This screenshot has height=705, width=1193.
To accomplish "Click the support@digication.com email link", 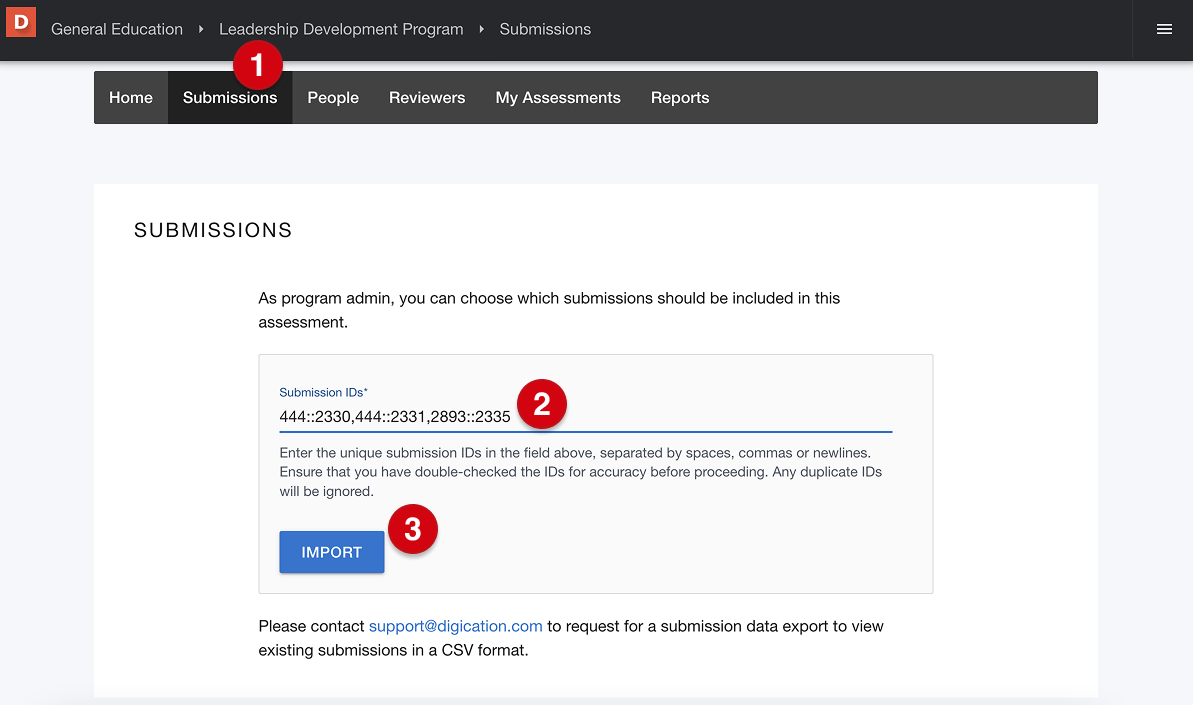I will point(455,626).
